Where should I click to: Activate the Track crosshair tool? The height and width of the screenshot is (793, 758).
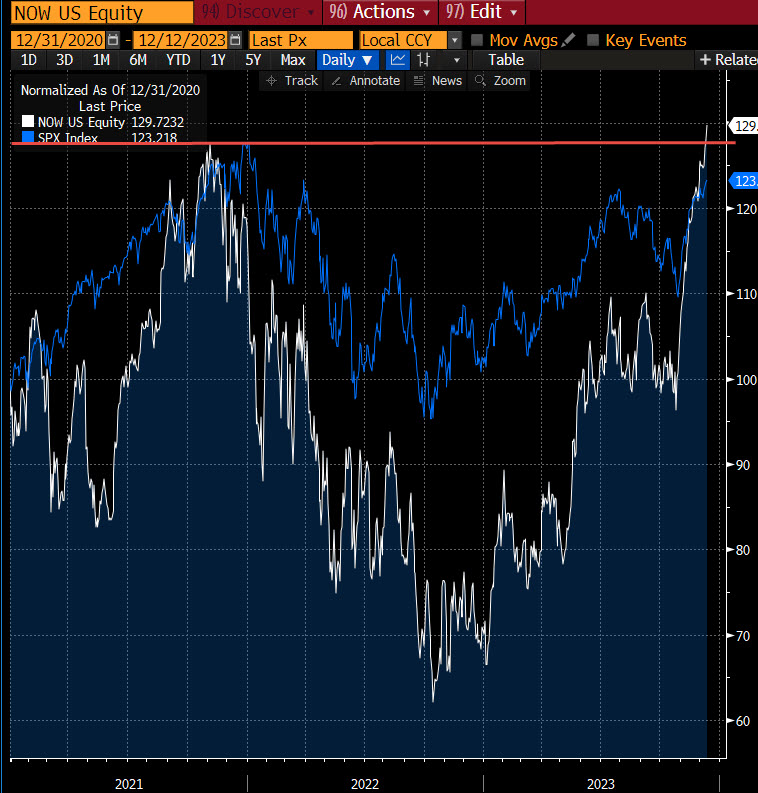[x=292, y=81]
